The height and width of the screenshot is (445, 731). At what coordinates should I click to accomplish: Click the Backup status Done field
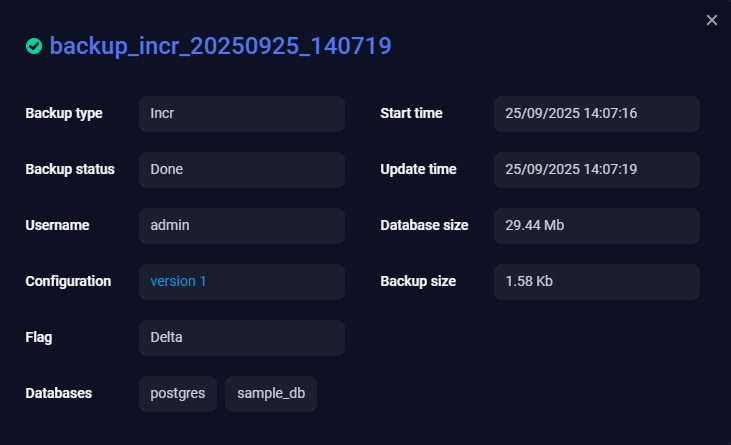(242, 170)
